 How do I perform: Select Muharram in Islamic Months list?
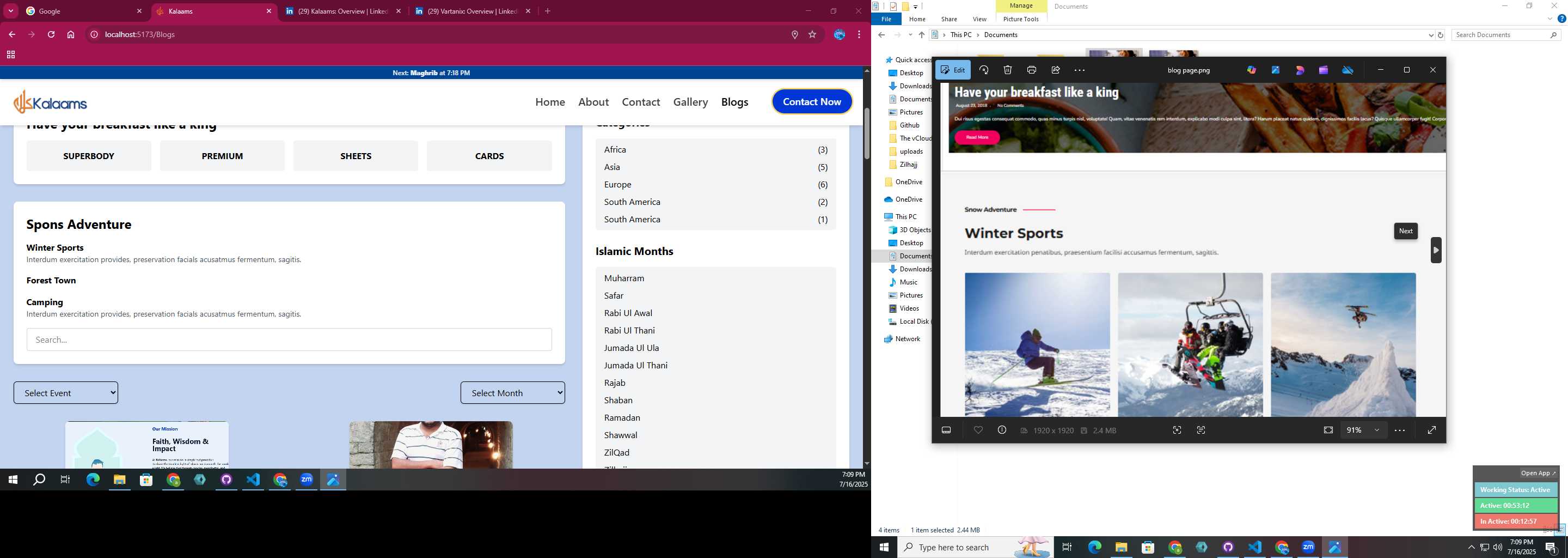coord(624,278)
